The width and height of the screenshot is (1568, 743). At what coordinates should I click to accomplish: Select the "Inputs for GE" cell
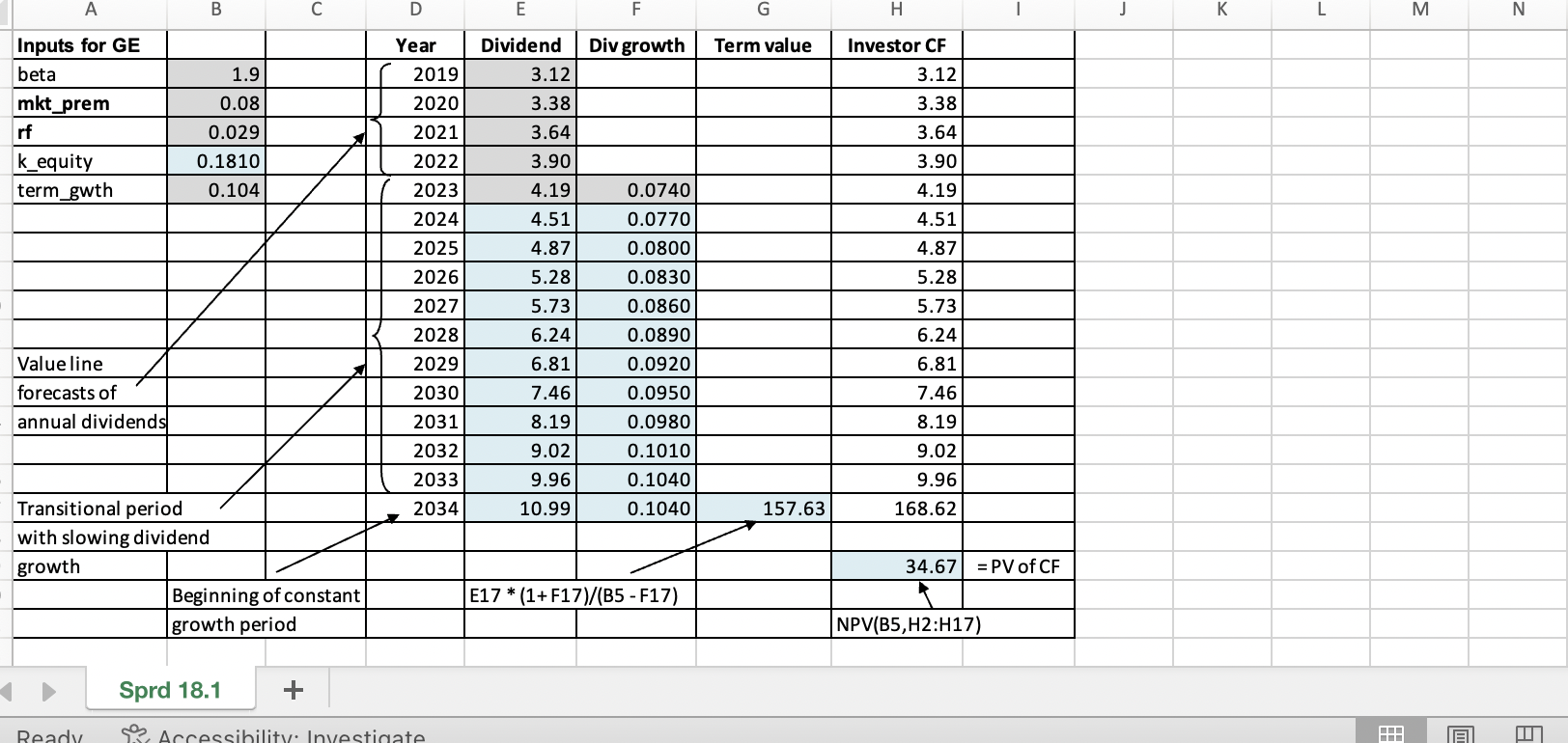pos(91,45)
